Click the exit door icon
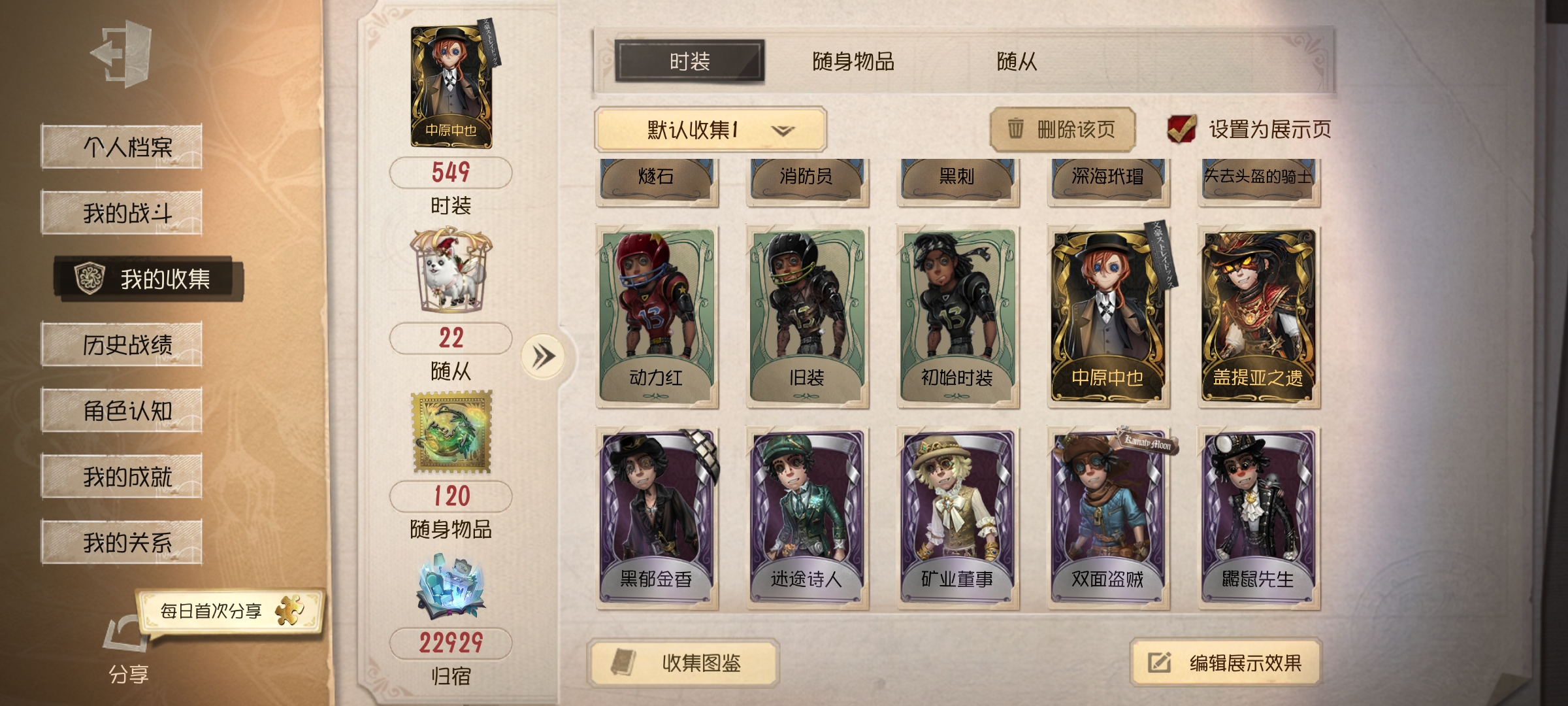1568x706 pixels. [x=122, y=54]
